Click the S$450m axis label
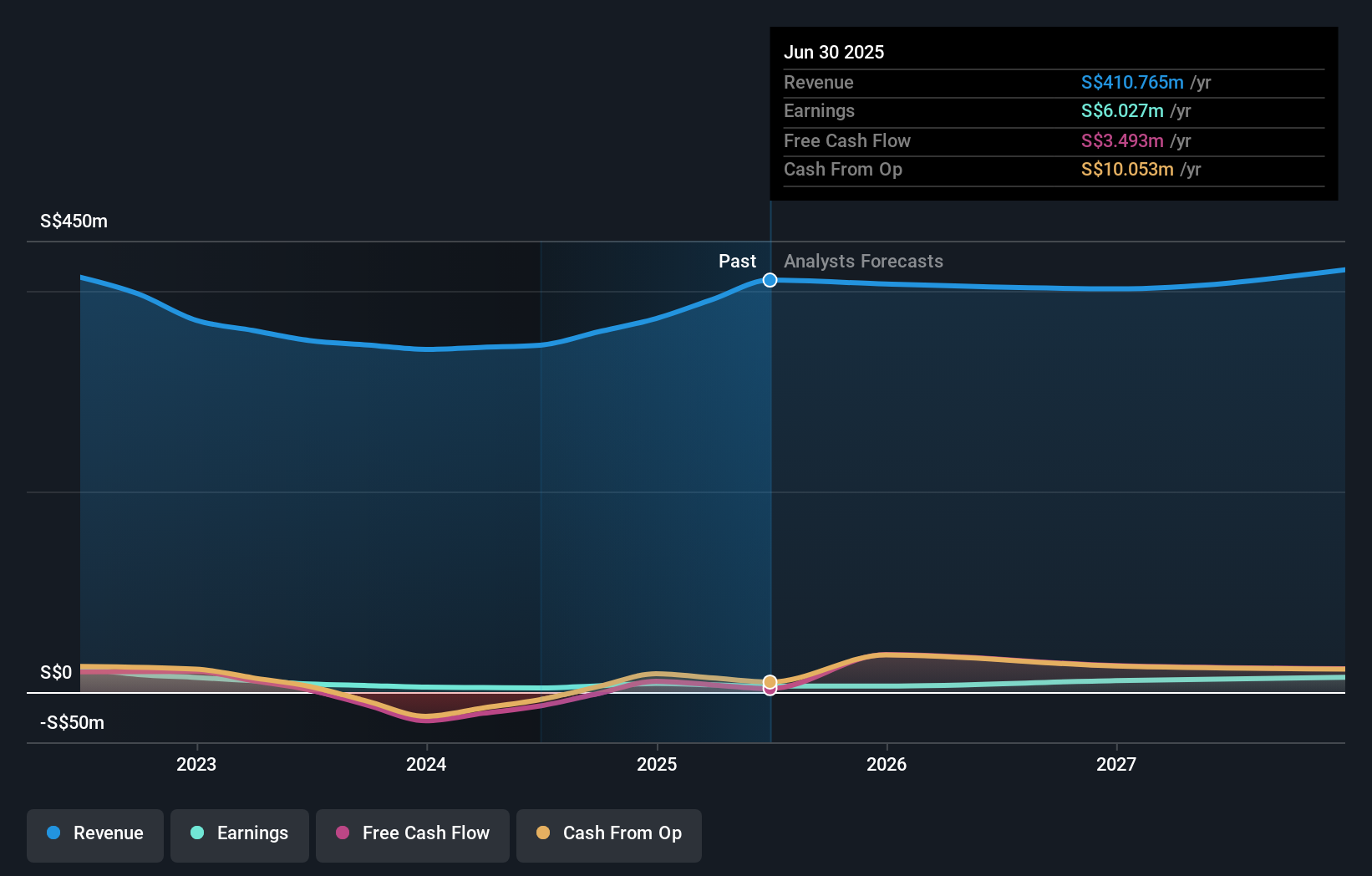1372x876 pixels. pos(72,221)
